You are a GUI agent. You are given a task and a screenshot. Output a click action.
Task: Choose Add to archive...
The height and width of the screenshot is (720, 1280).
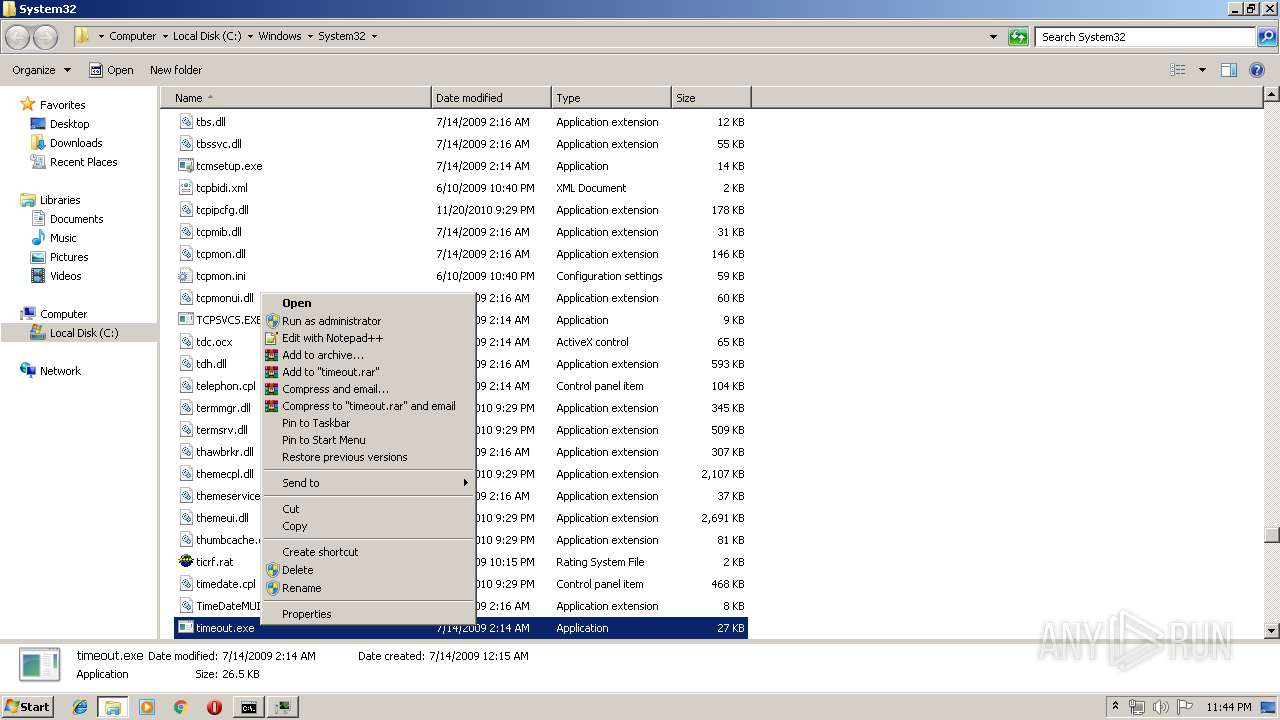tap(368, 355)
